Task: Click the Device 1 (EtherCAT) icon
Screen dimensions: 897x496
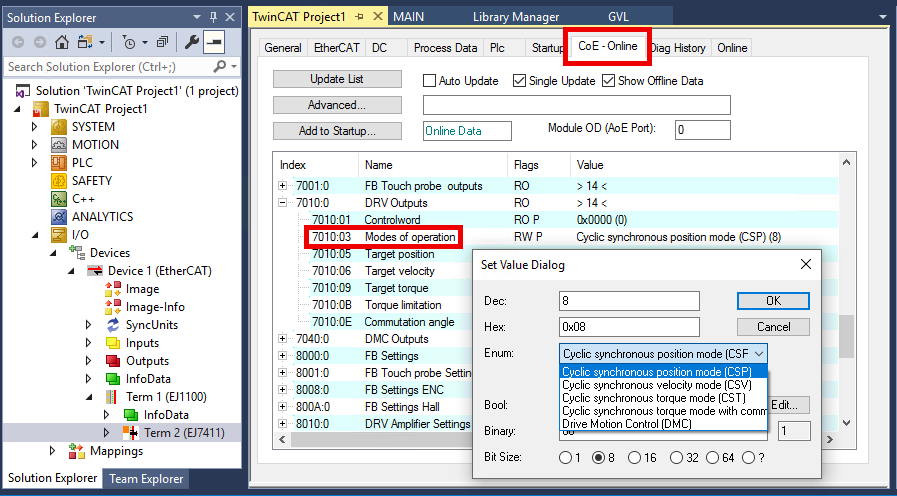Action: [95, 271]
